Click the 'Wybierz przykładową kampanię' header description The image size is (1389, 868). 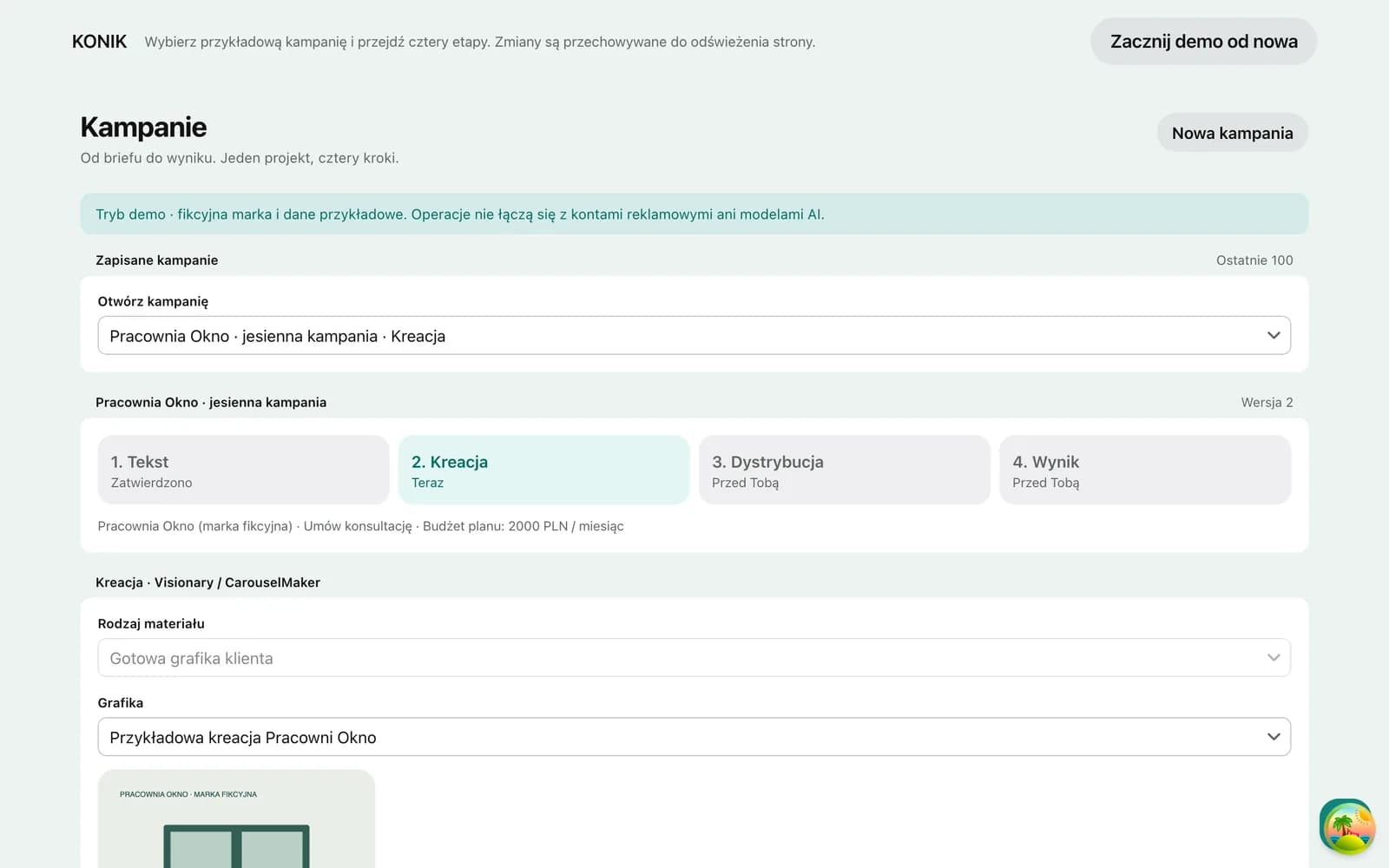tap(480, 42)
